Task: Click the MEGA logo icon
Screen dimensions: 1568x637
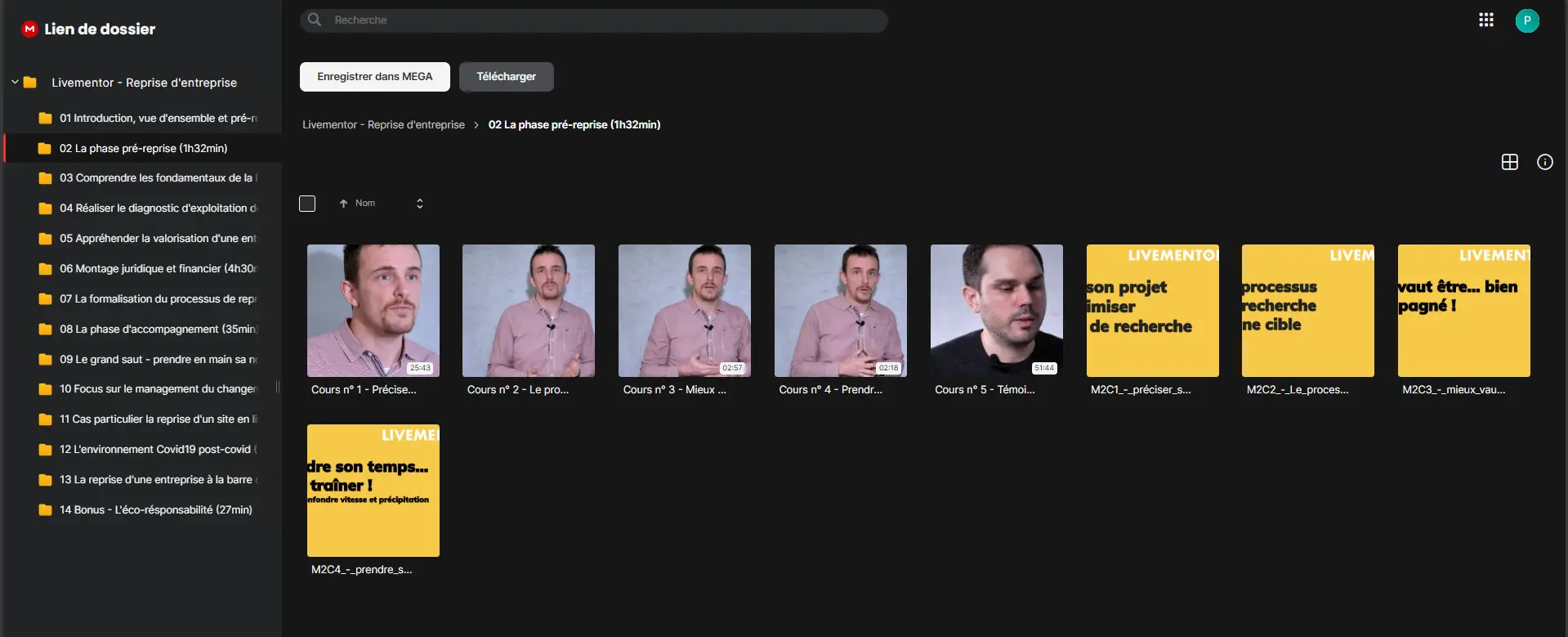Action: click(29, 29)
